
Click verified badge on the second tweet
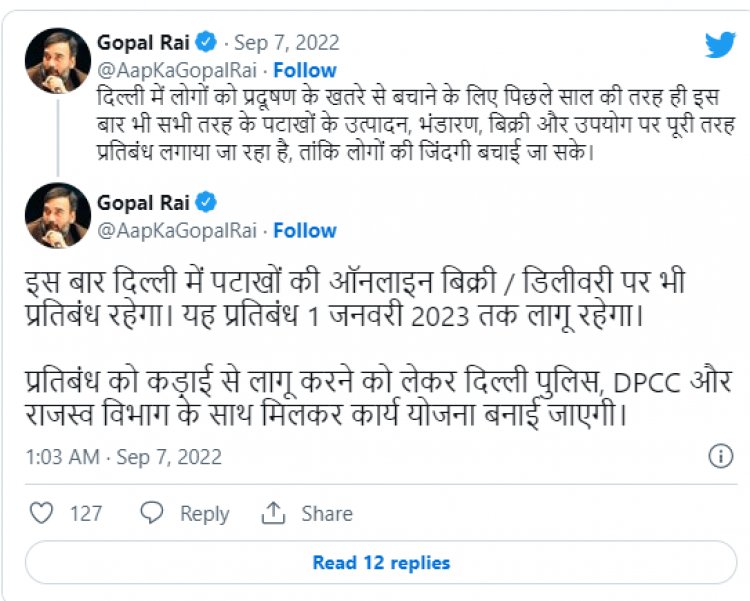(x=207, y=202)
